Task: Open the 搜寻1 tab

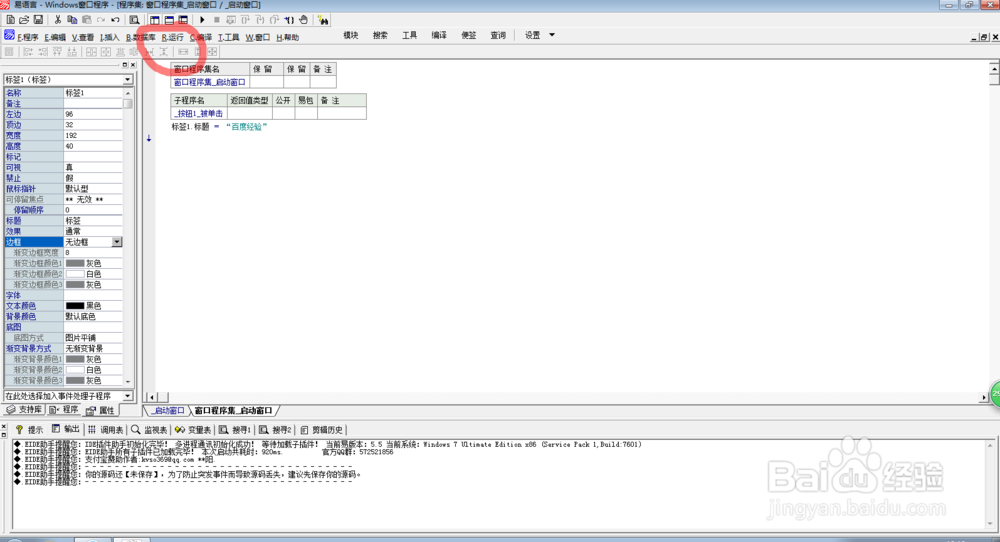Action: (x=235, y=430)
